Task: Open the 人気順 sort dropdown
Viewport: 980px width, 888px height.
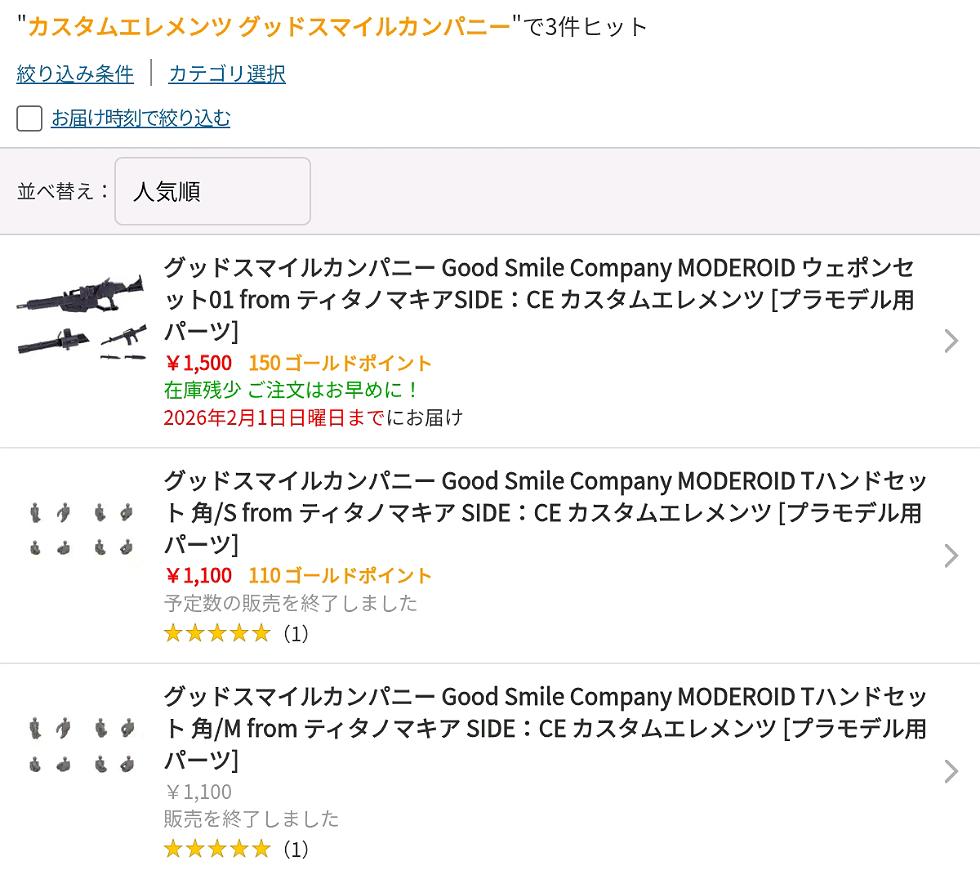Action: coord(212,191)
